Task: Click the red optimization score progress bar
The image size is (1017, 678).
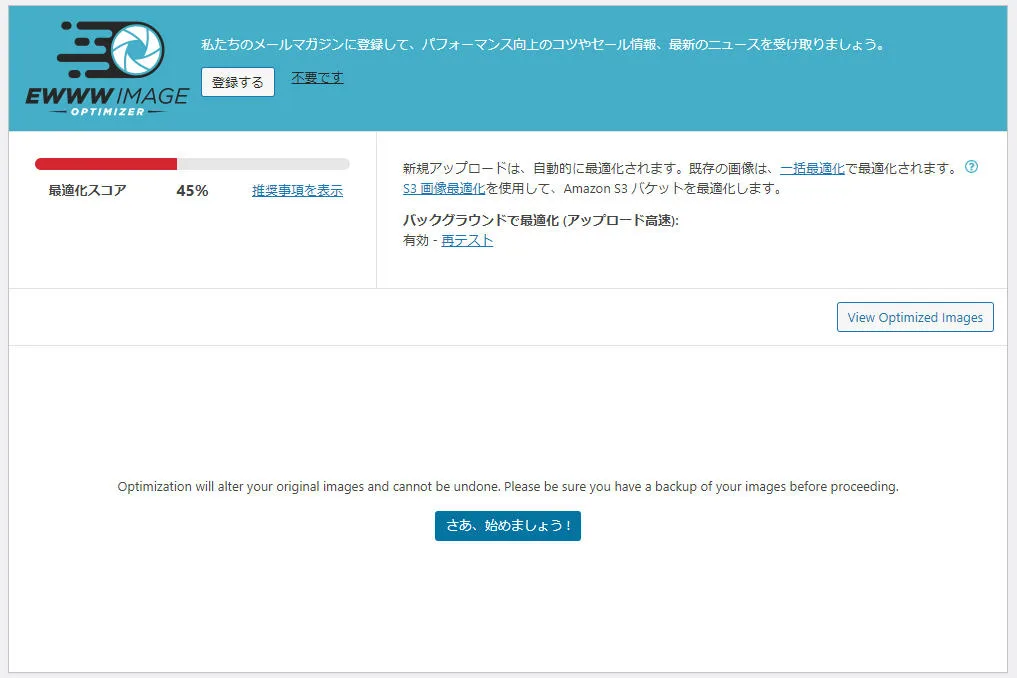Action: [105, 162]
